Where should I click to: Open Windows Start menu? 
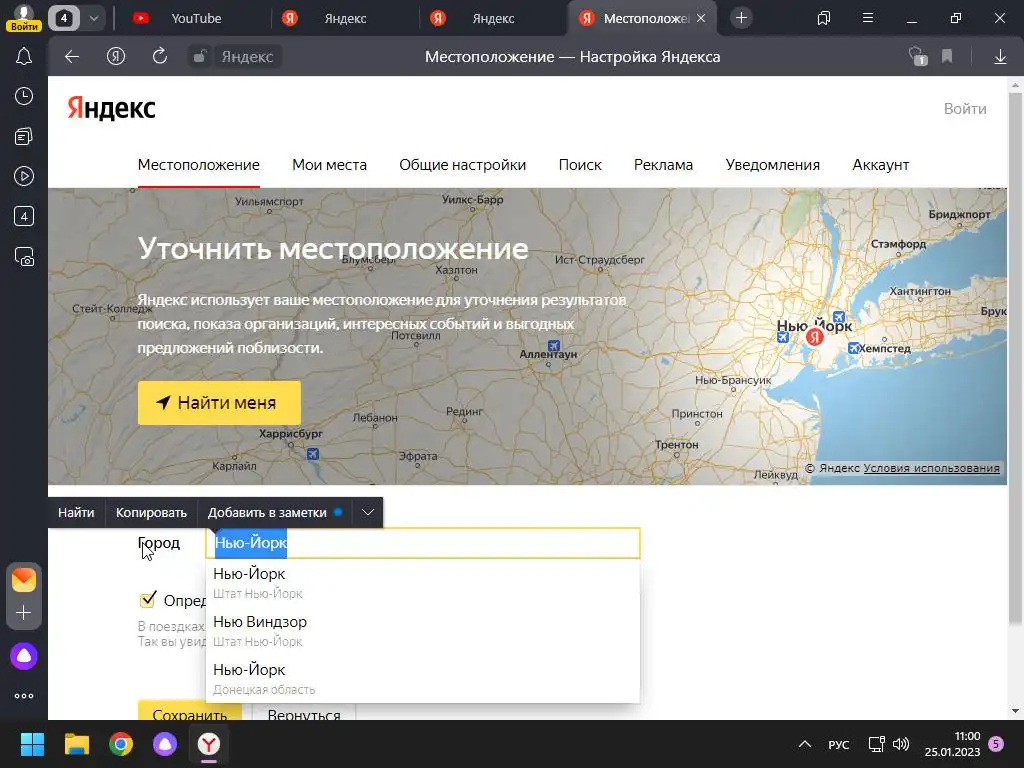[32, 744]
